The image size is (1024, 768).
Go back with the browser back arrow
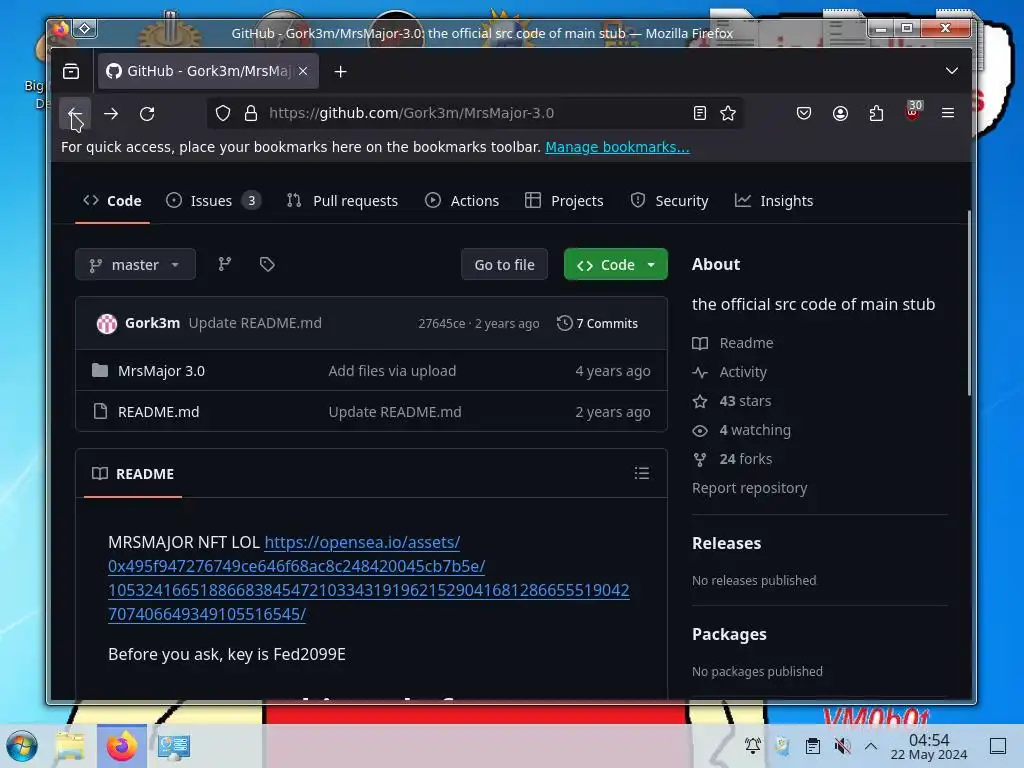[74, 114]
